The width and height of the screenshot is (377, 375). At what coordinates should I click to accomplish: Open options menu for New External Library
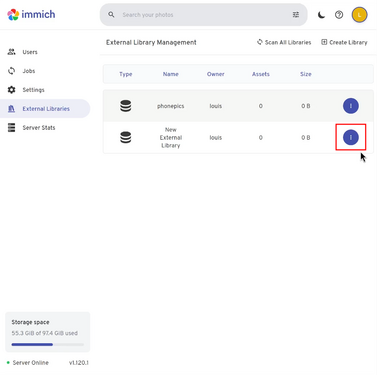click(351, 137)
